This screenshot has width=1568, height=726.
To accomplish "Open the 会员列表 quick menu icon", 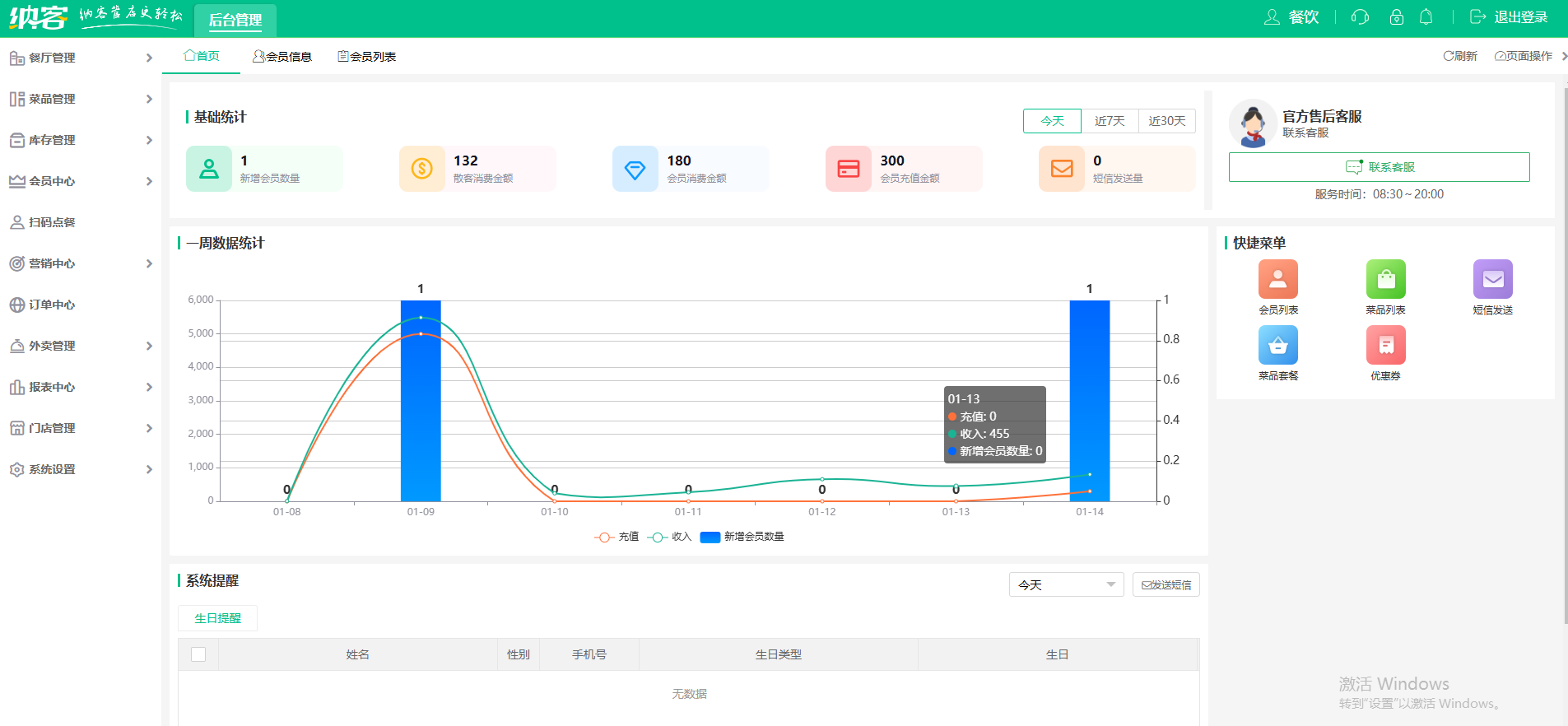I will tap(1277, 279).
